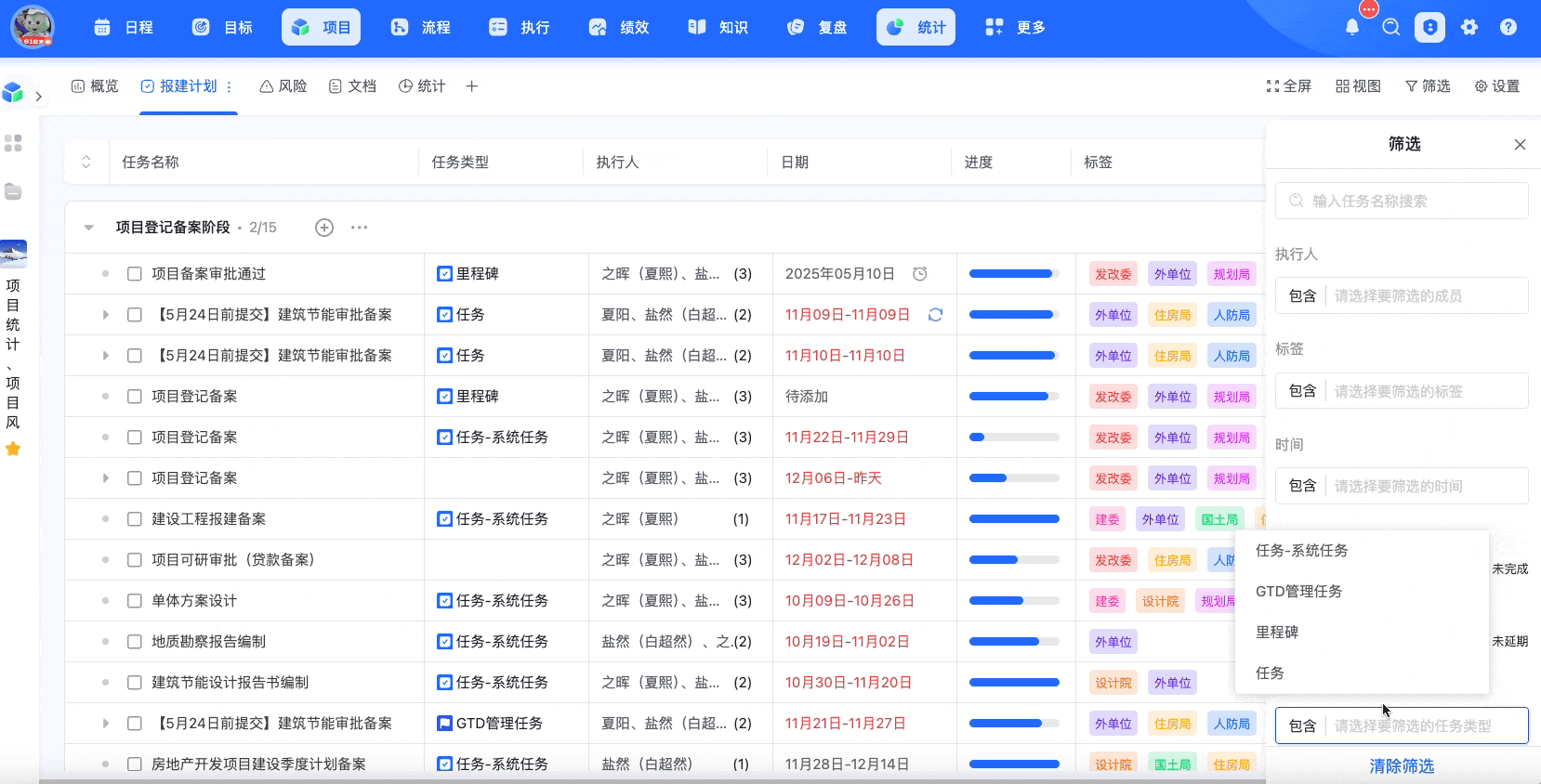Open the user avatar in top-left corner
This screenshot has height=784, width=1541.
coord(33,27)
